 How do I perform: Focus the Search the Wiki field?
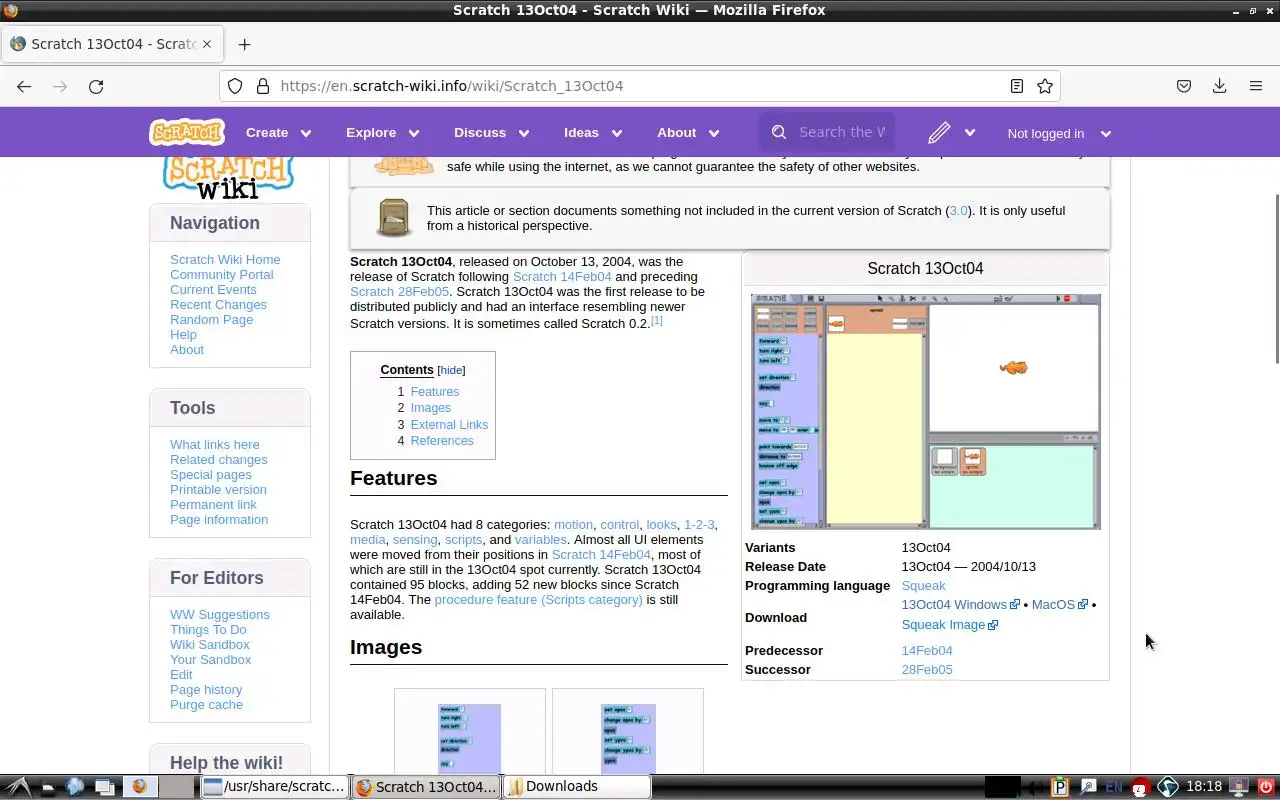(842, 132)
